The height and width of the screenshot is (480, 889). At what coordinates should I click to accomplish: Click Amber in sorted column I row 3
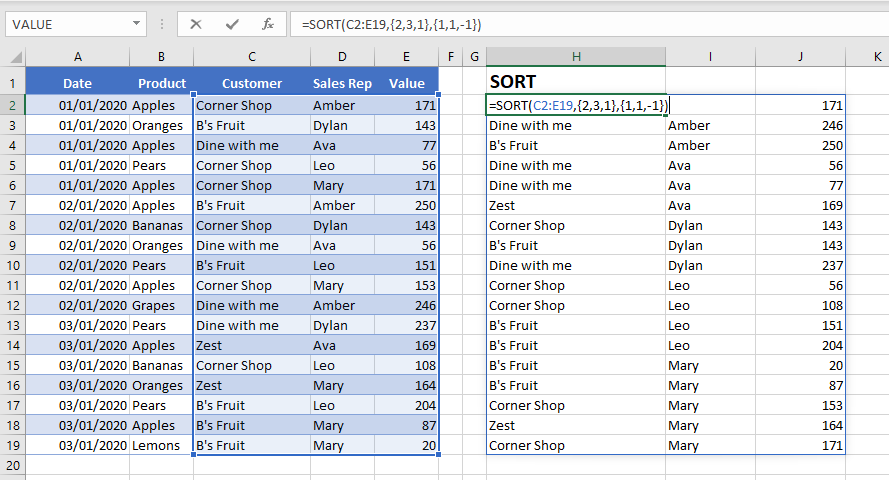pos(710,125)
